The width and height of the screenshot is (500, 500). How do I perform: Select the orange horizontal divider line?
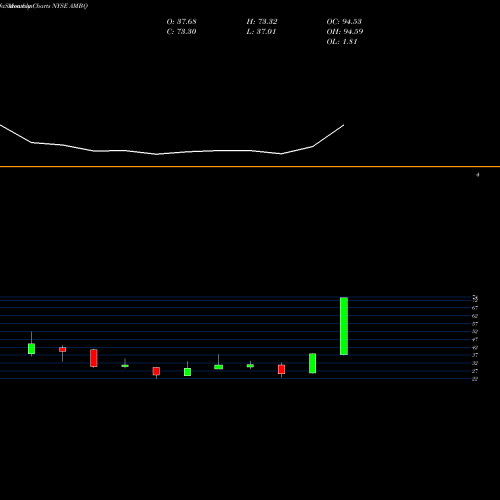tap(250, 166)
